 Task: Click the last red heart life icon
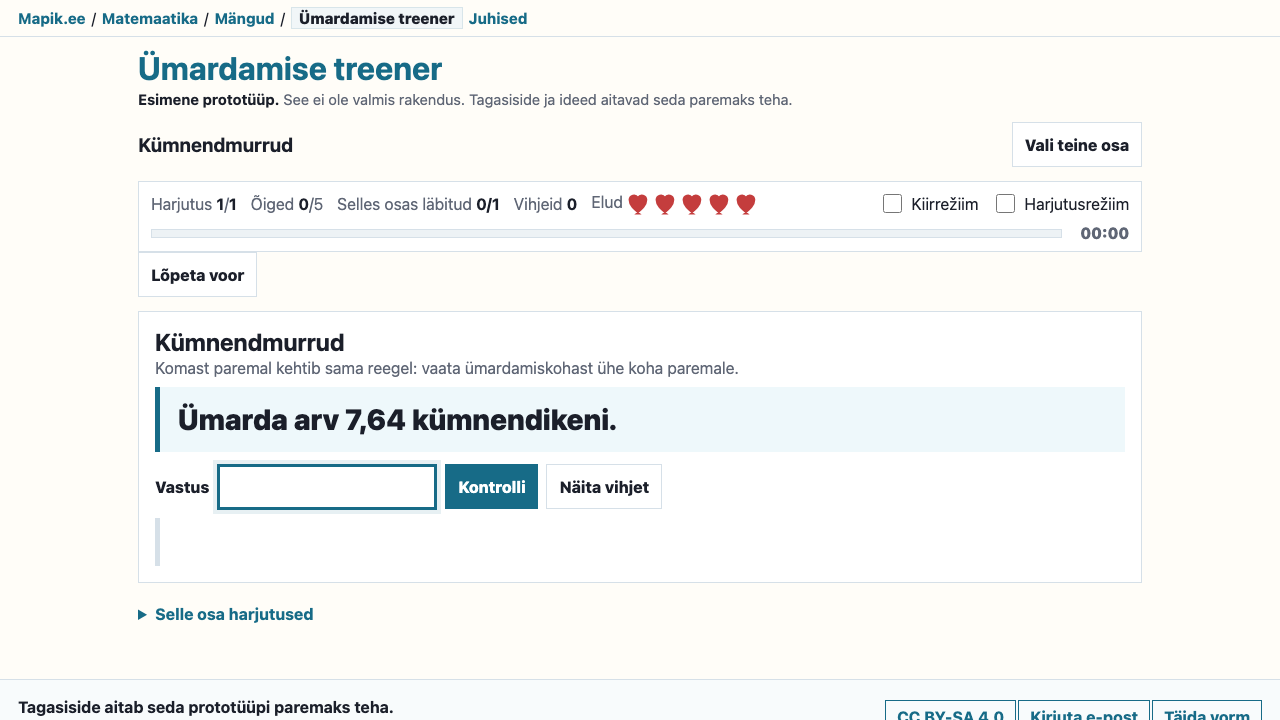click(745, 204)
